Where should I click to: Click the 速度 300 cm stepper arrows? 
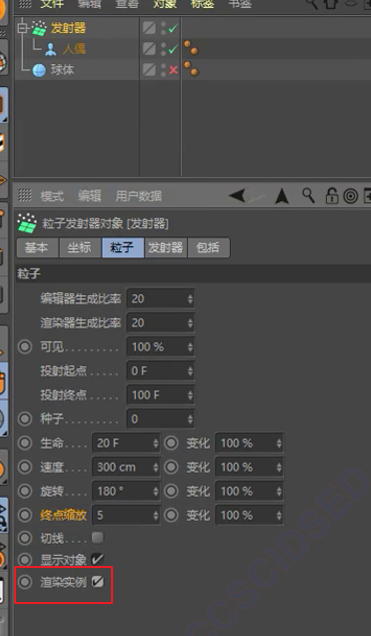click(x=155, y=467)
